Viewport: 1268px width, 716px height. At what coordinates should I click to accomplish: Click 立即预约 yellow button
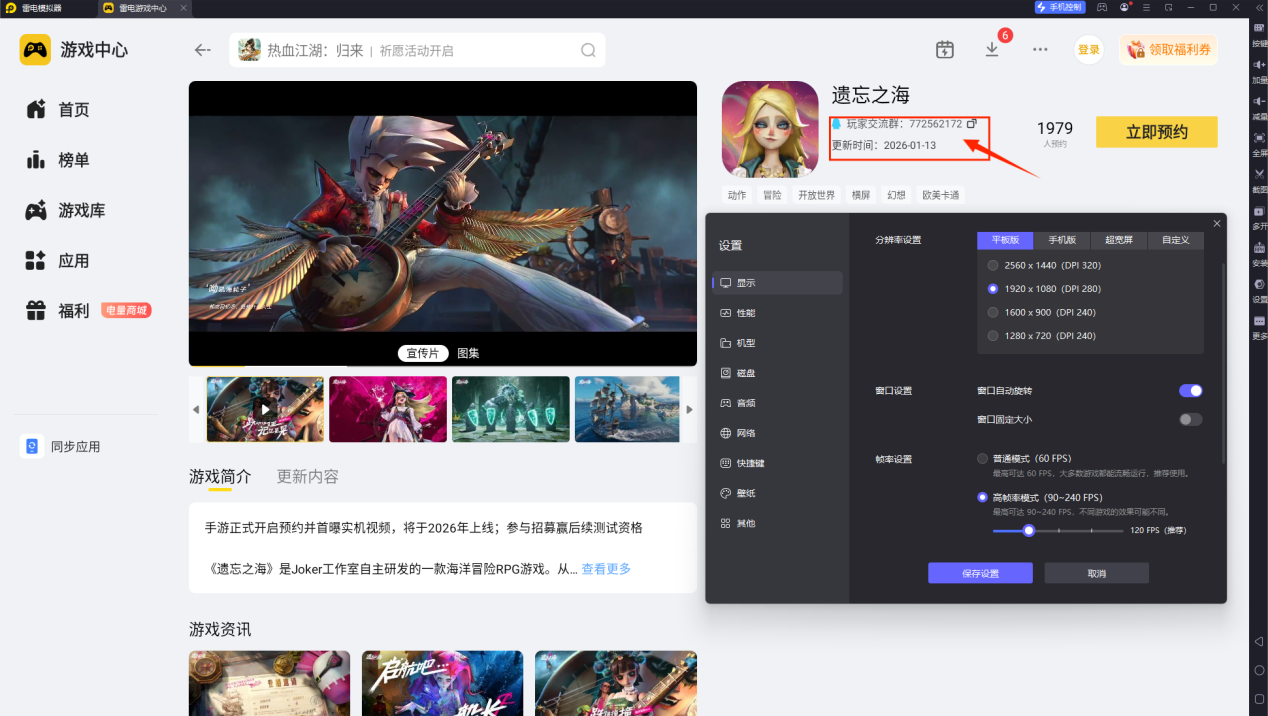(1157, 132)
